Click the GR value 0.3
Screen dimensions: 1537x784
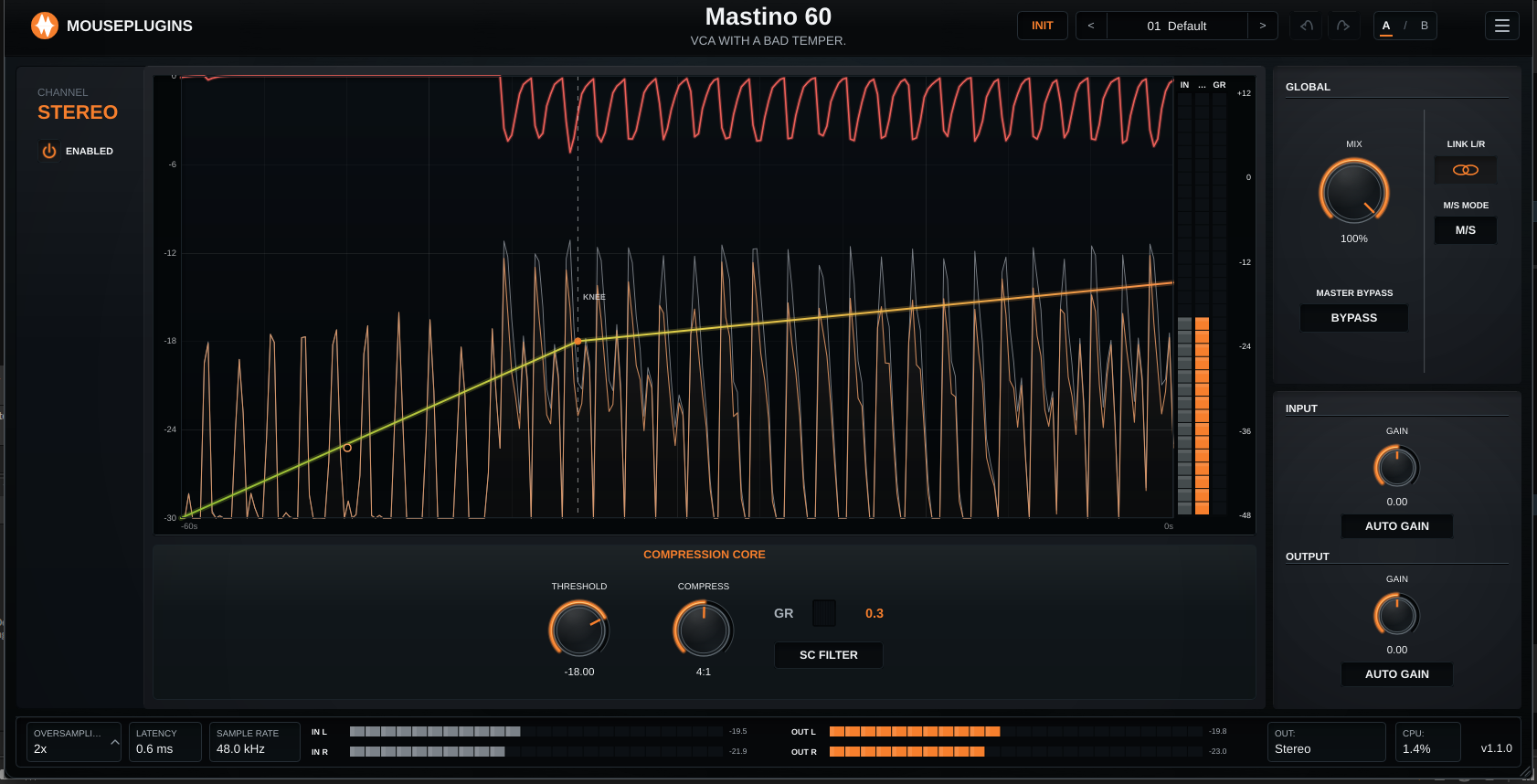point(874,613)
